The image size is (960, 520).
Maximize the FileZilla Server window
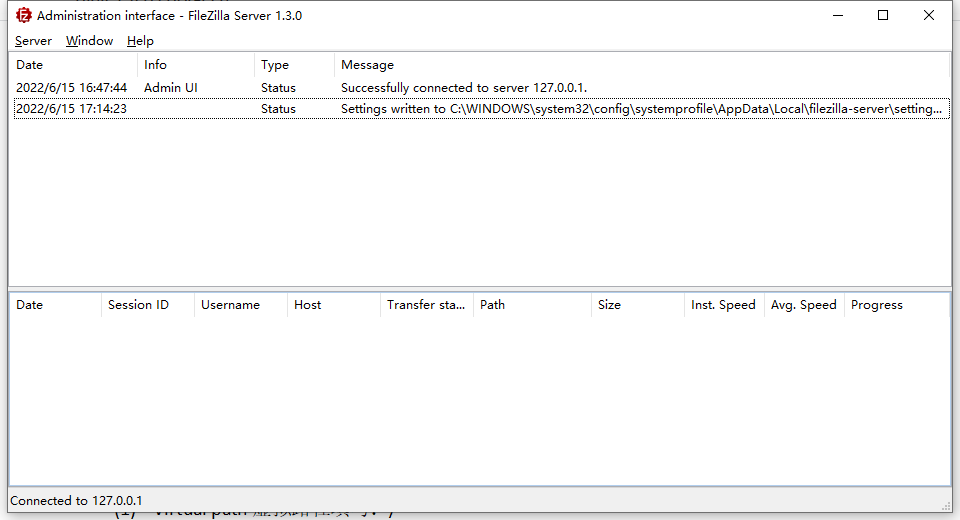pos(883,15)
